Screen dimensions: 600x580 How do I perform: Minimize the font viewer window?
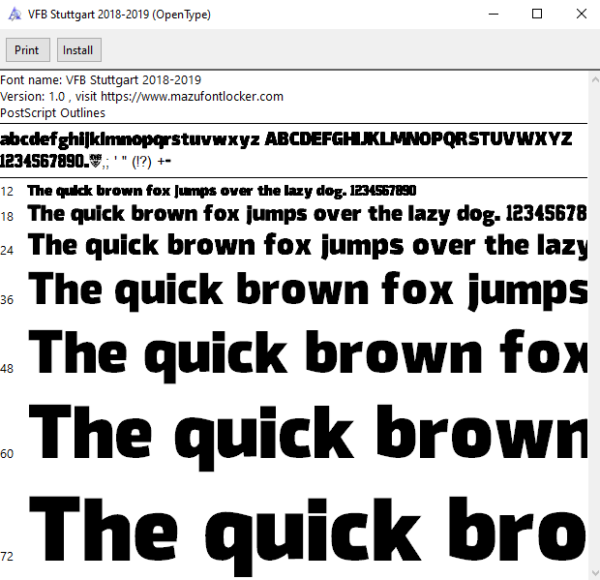point(494,14)
